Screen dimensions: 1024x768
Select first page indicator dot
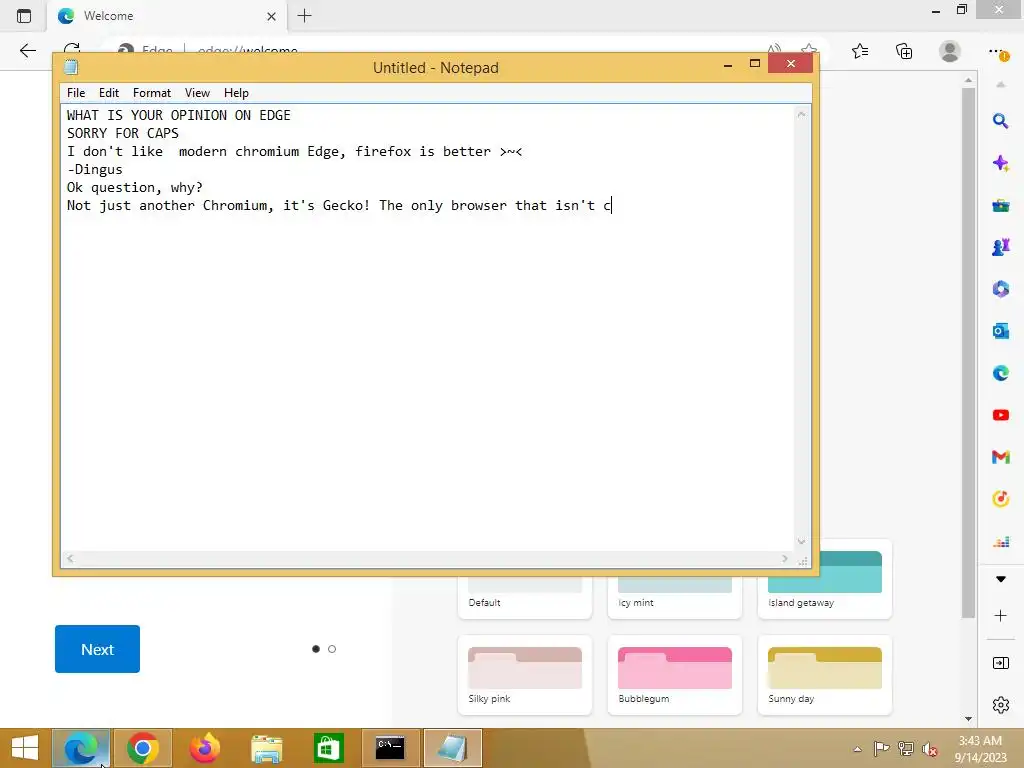point(316,649)
